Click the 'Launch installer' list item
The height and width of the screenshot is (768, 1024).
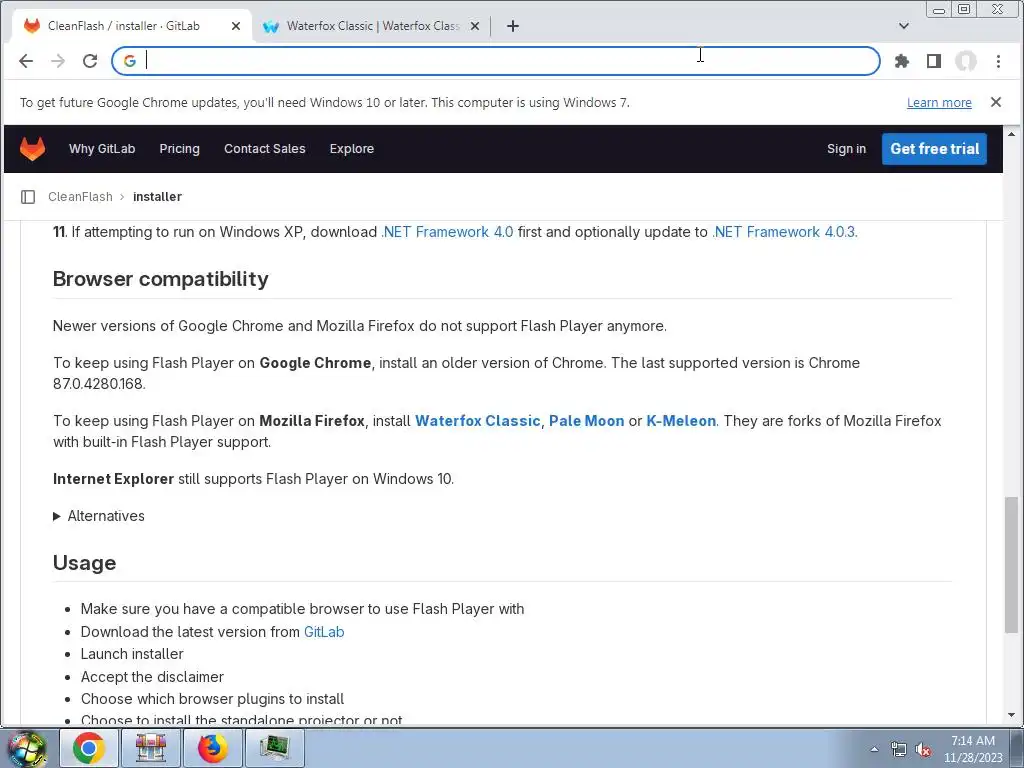132,654
